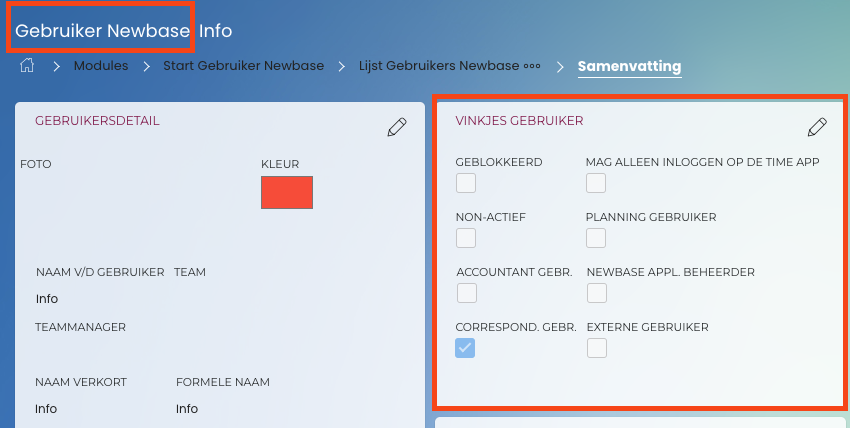Check the Newbase Appl. Beheerder box
This screenshot has height=428, width=850.
coord(596,293)
